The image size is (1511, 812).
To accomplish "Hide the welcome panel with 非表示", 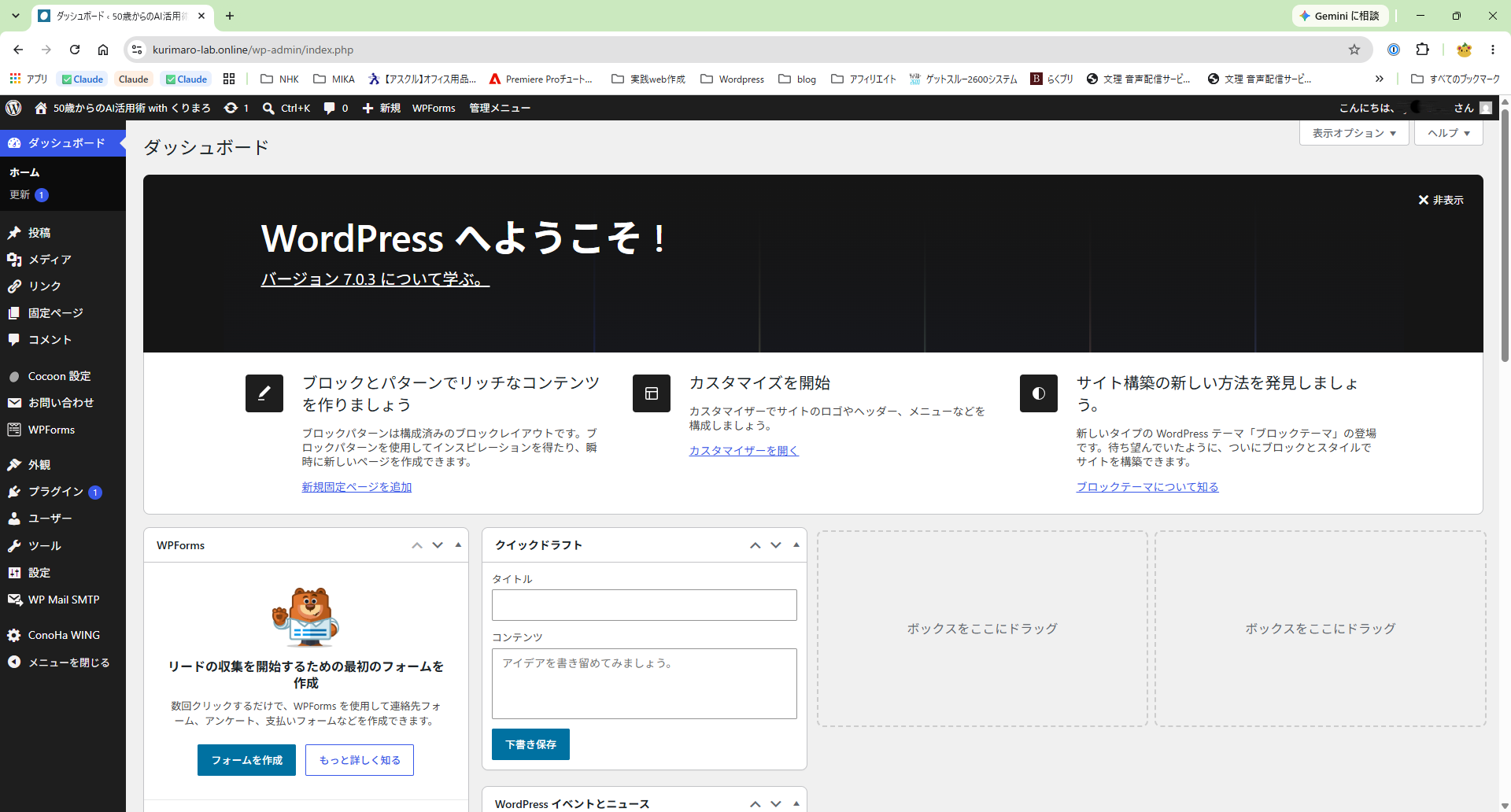I will pyautogui.click(x=1441, y=200).
